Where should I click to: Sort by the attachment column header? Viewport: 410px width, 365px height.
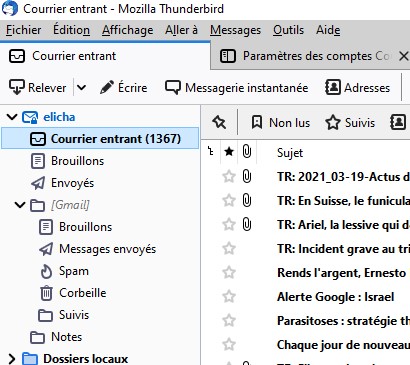point(247,152)
